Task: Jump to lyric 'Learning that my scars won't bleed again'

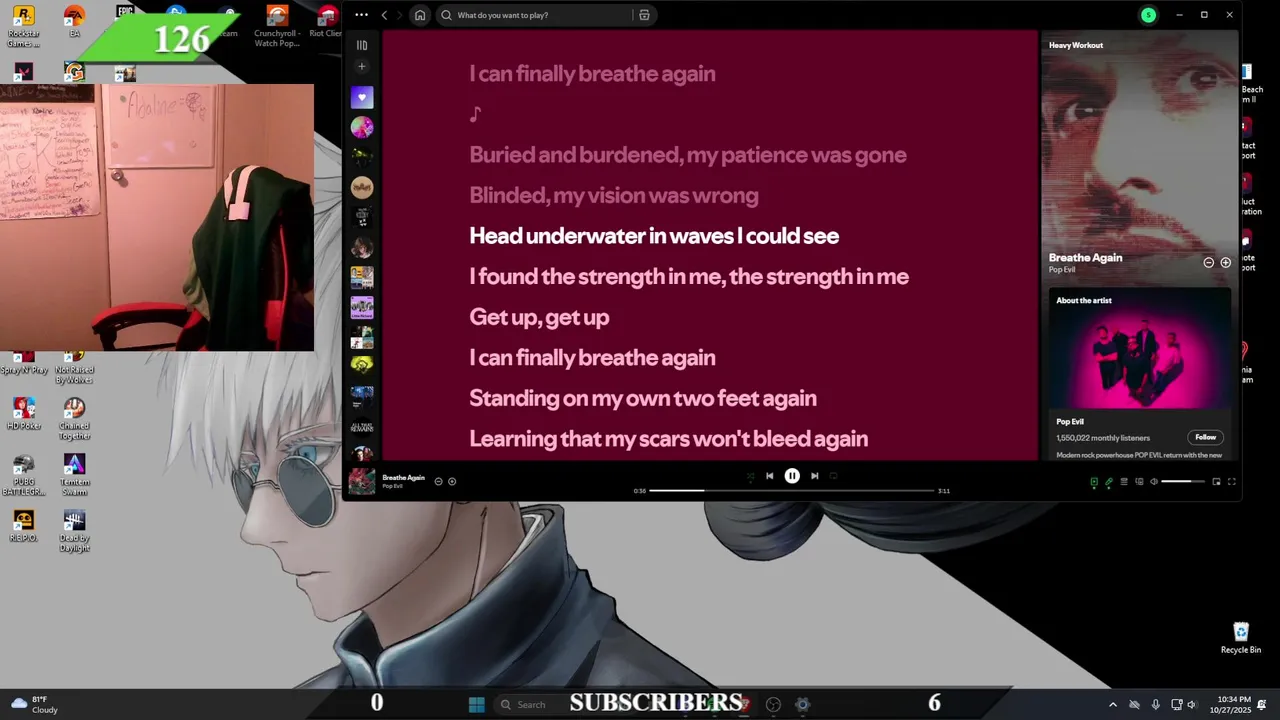Action: coord(669,438)
